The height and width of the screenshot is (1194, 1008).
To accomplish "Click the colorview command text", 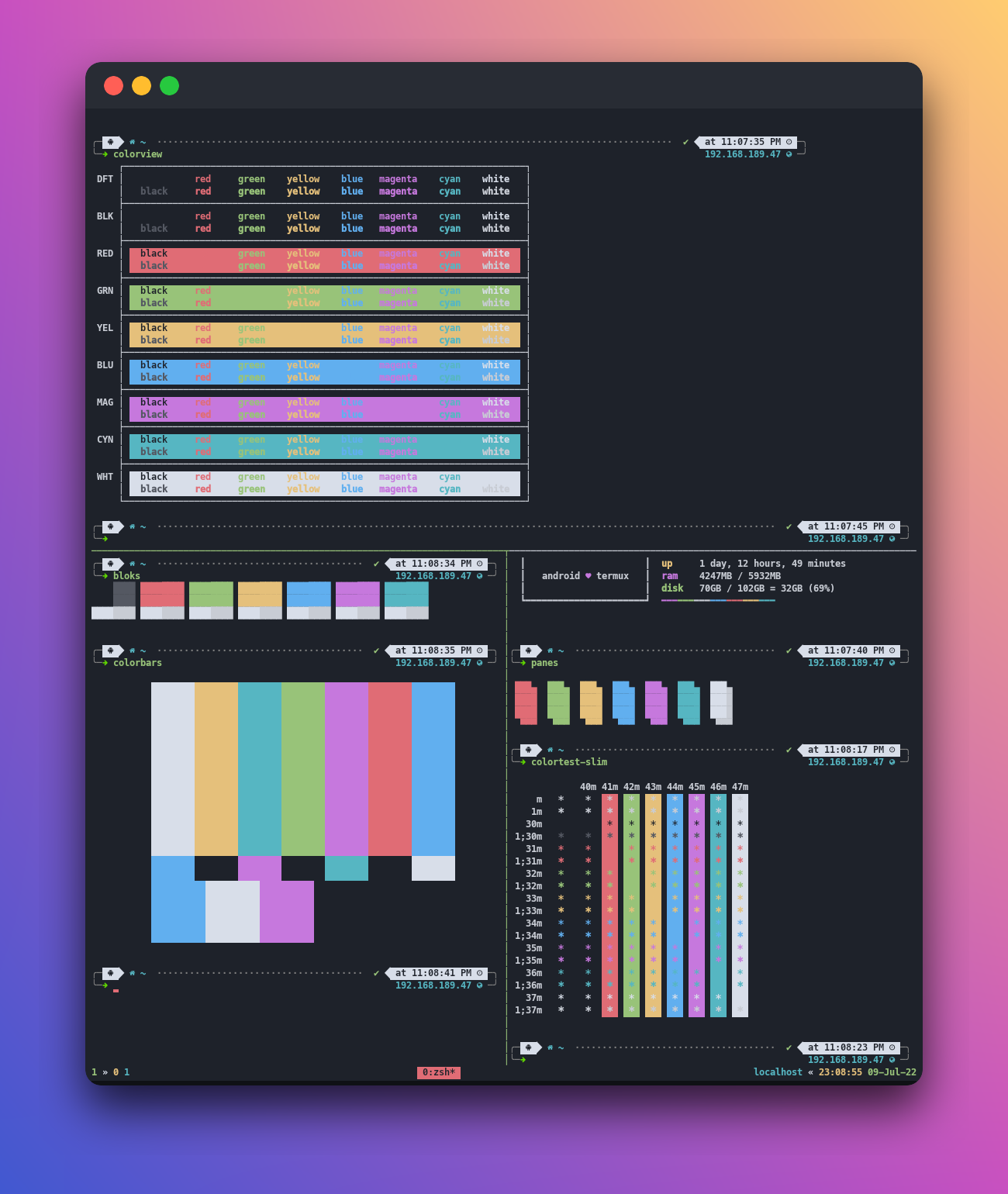I will coord(138,154).
